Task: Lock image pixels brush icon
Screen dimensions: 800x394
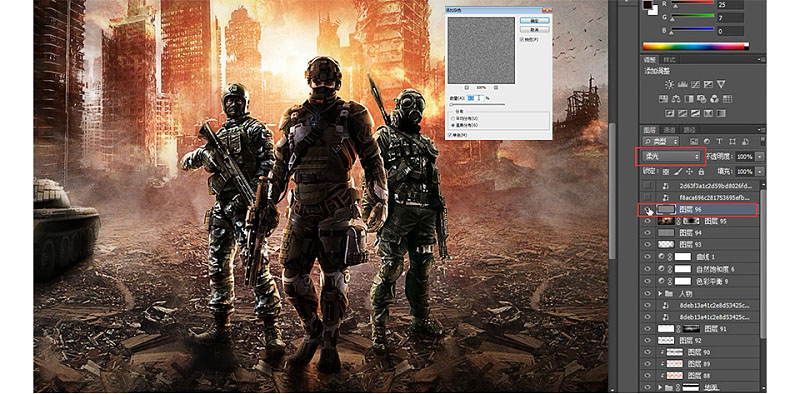Action: 678,171
